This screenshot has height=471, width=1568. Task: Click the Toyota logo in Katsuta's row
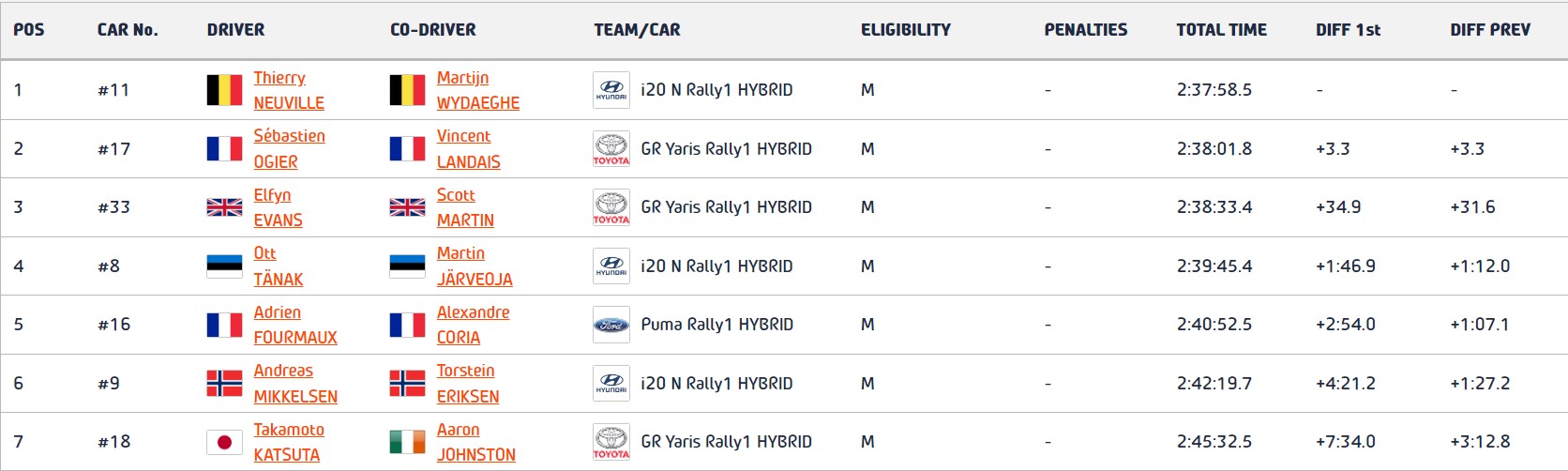click(x=611, y=442)
